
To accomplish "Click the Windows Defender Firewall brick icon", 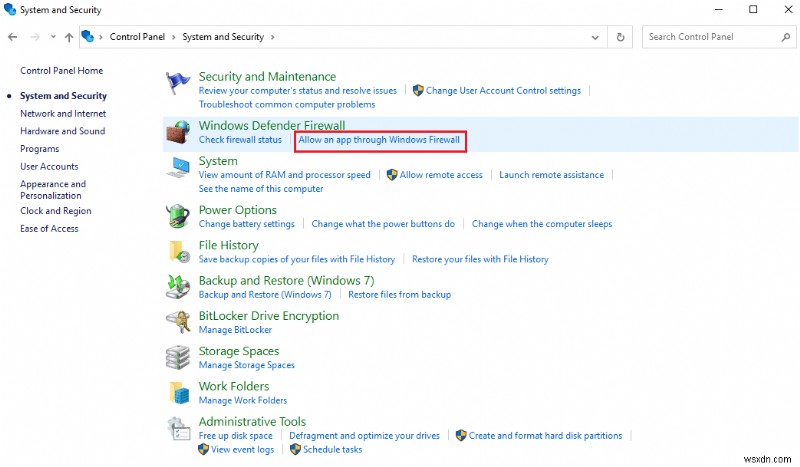I will (178, 132).
